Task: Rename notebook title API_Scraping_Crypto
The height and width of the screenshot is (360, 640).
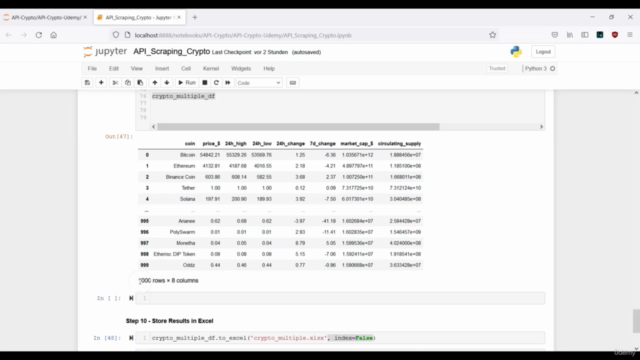Action: (x=171, y=51)
